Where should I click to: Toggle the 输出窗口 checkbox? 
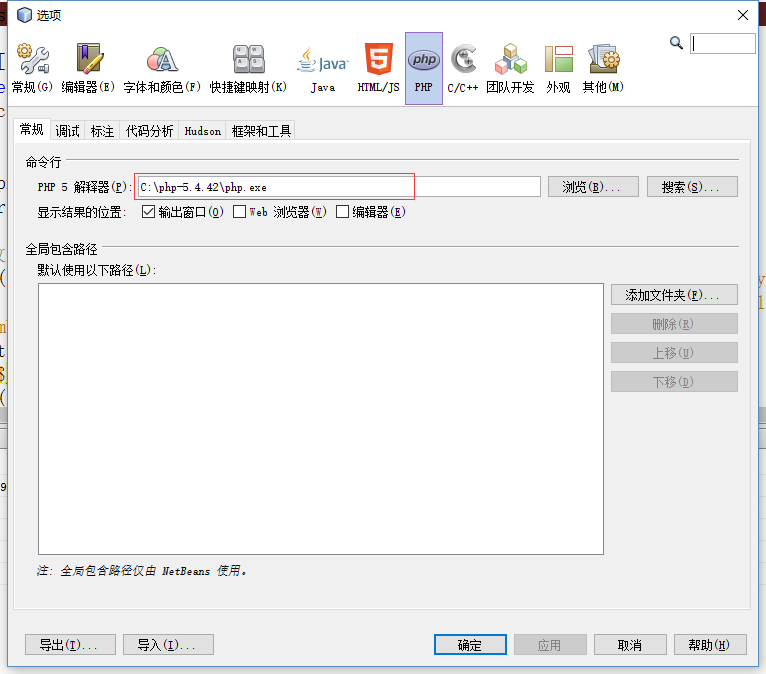[x=148, y=211]
